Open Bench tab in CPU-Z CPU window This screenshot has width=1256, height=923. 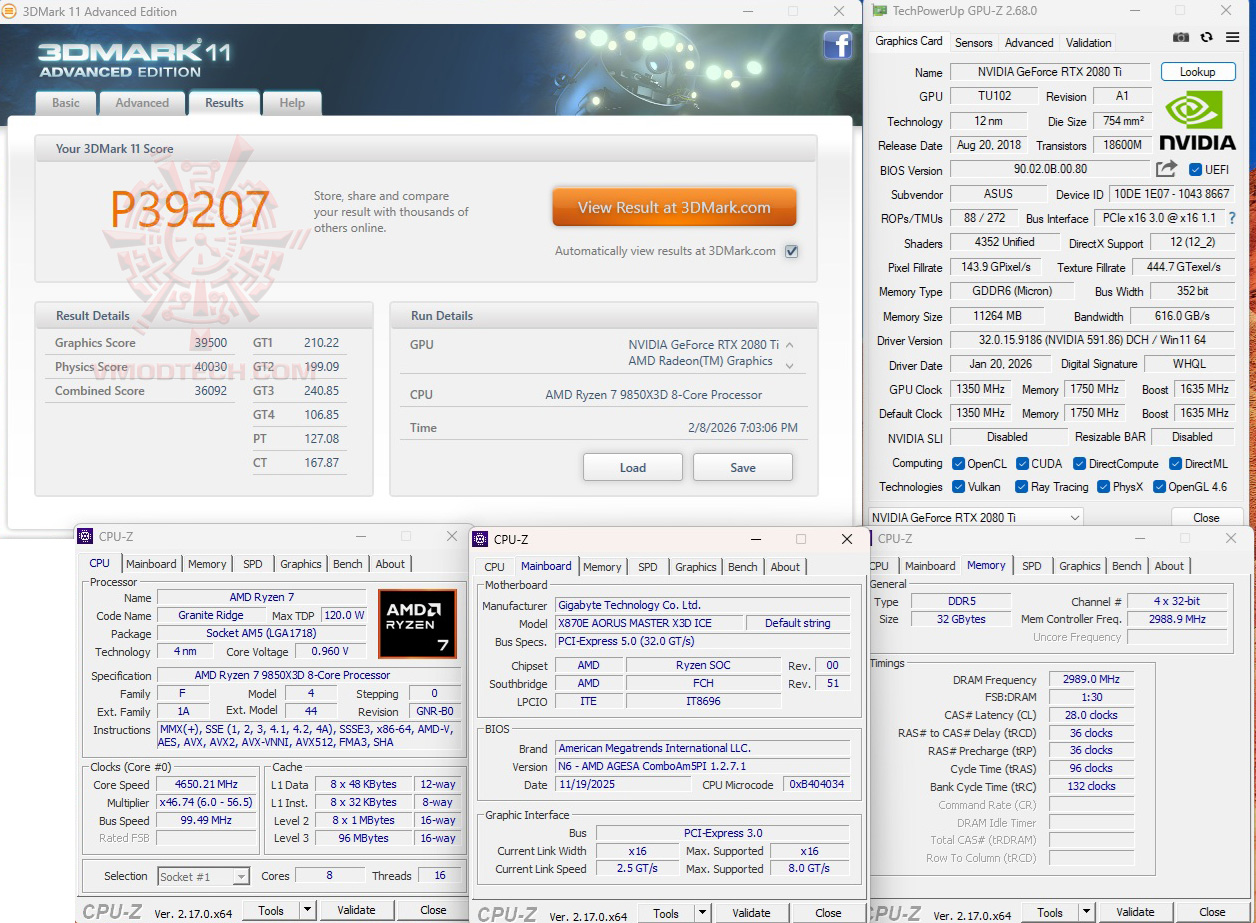tap(348, 564)
